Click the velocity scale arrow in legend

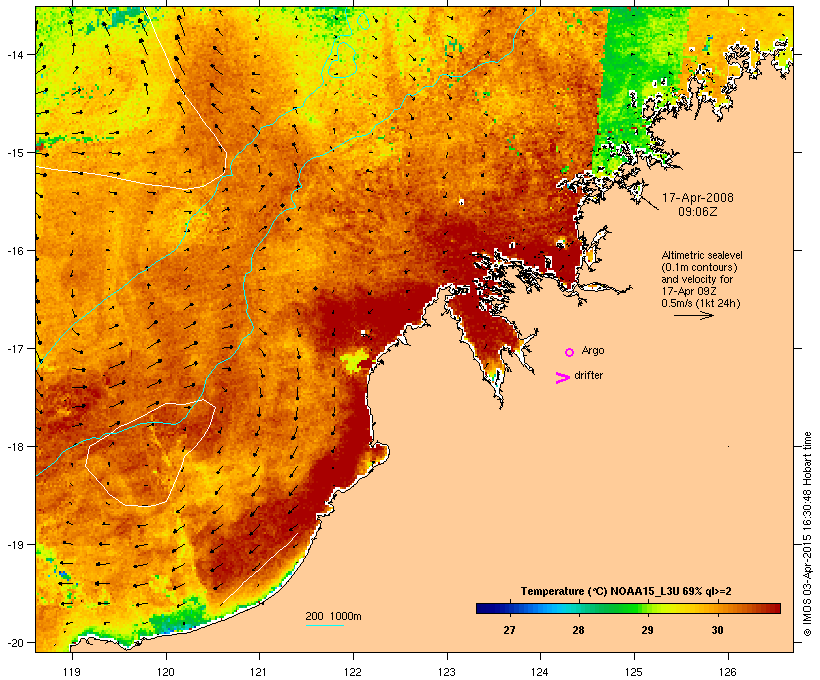click(693, 315)
